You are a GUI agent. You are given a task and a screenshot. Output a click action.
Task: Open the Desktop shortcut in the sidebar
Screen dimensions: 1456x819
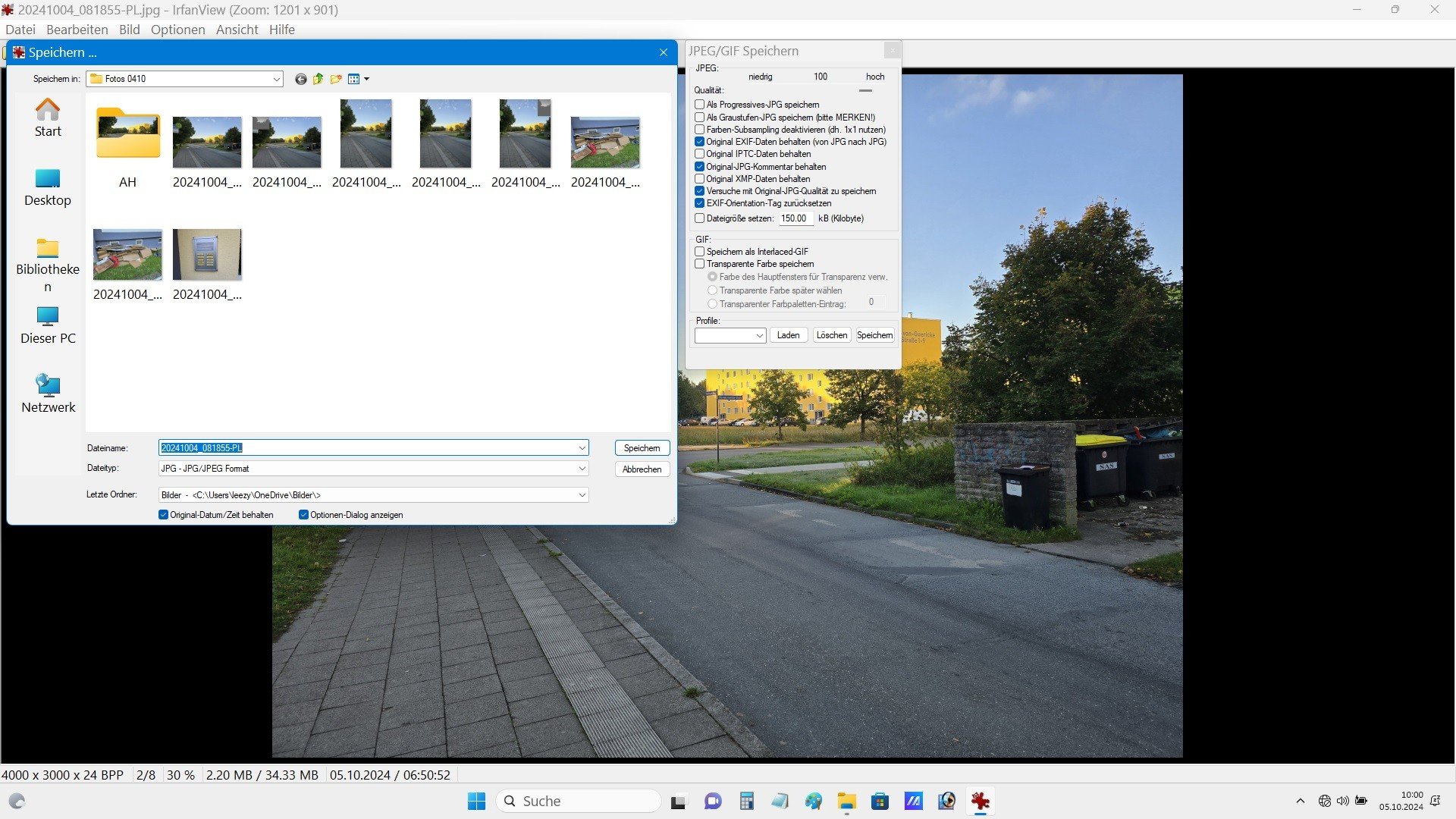click(48, 187)
